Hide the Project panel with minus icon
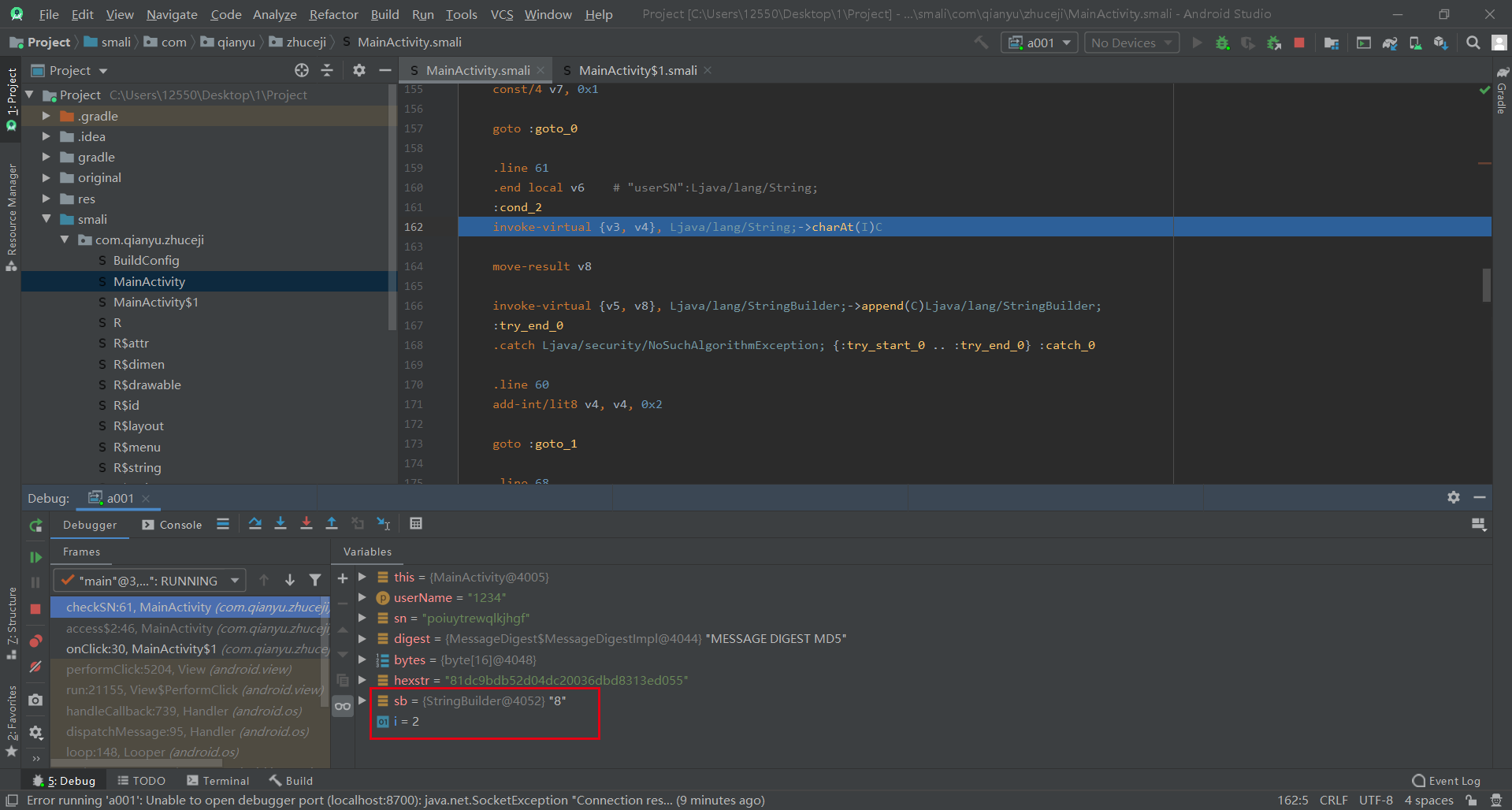This screenshot has height=810, width=1512. (385, 70)
